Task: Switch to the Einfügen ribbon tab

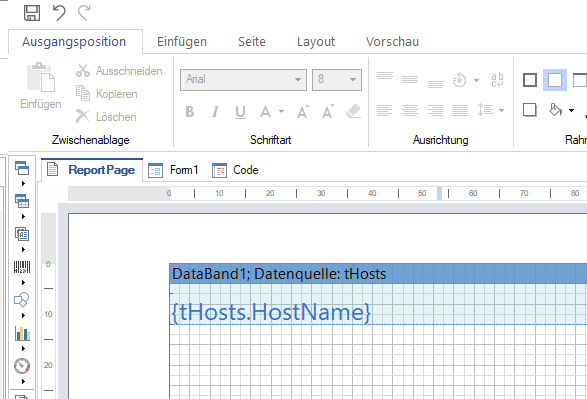Action: (182, 42)
